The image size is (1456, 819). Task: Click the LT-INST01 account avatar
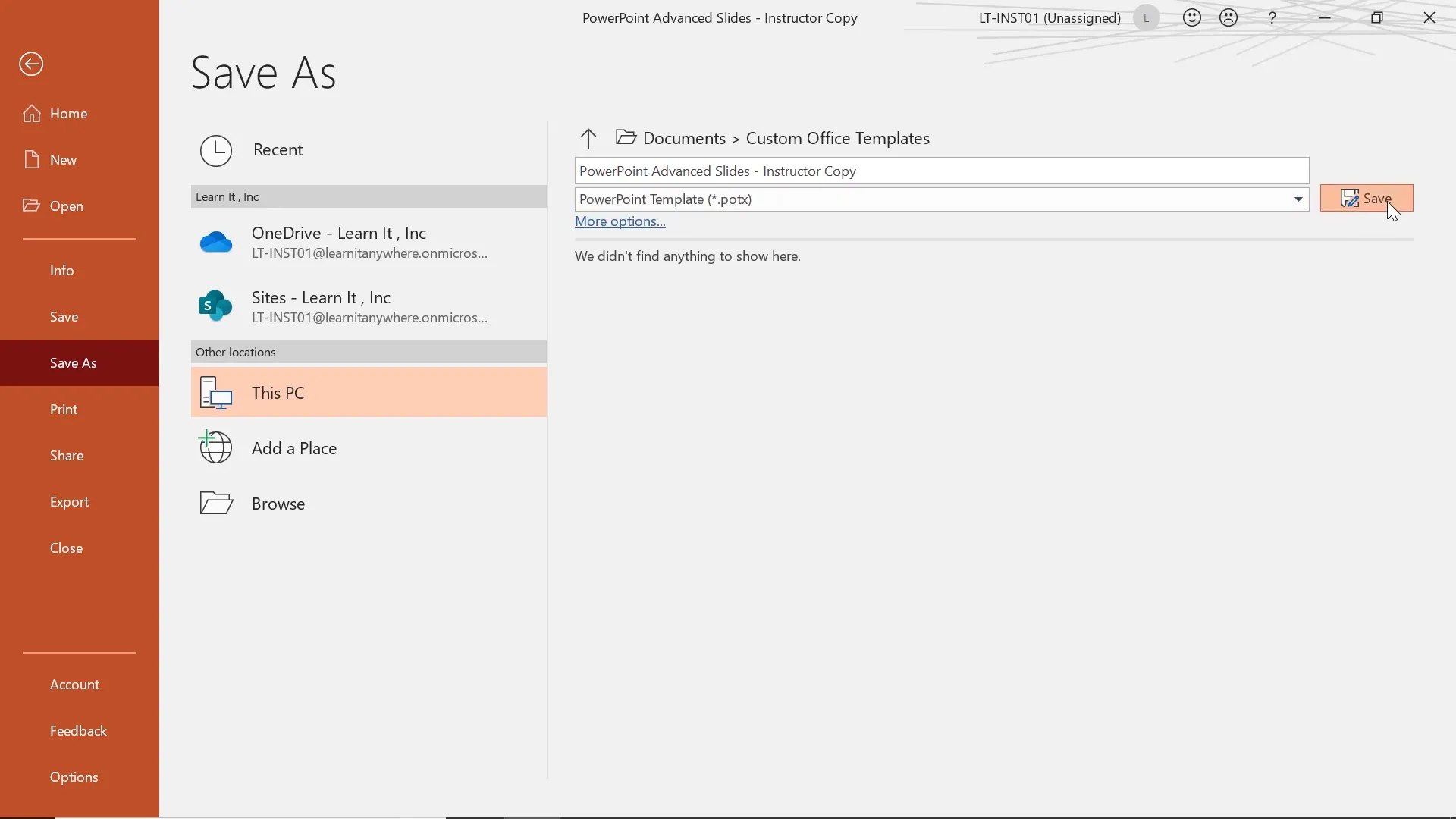pyautogui.click(x=1147, y=17)
